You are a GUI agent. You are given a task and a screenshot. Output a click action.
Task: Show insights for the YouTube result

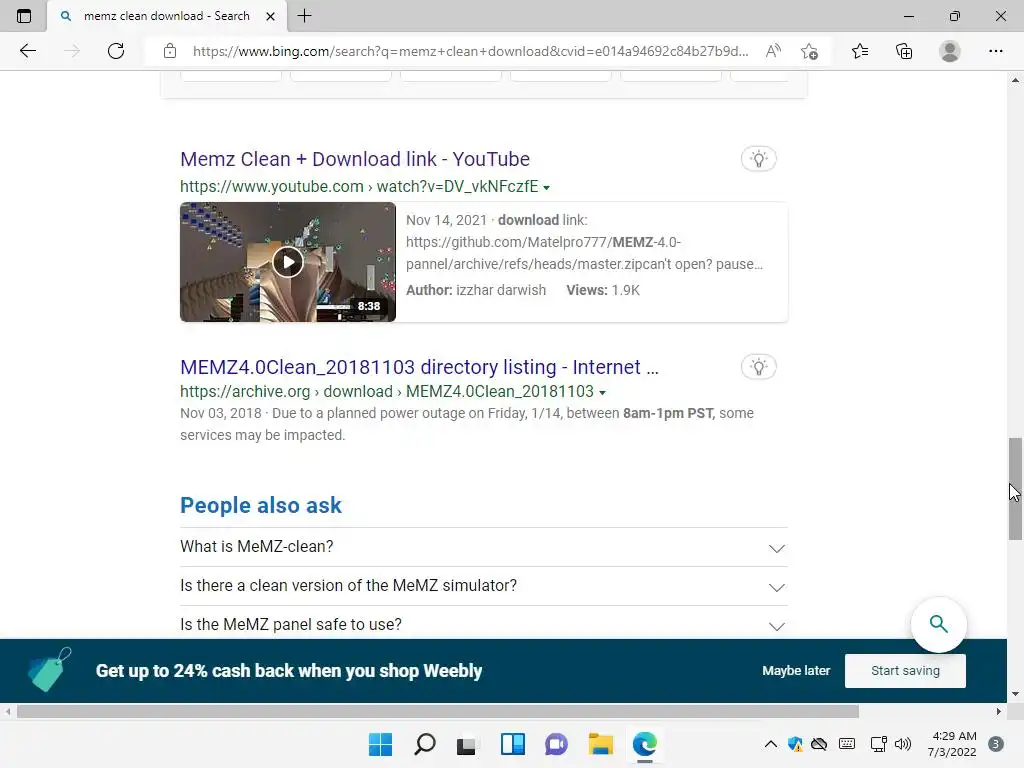tap(758, 159)
